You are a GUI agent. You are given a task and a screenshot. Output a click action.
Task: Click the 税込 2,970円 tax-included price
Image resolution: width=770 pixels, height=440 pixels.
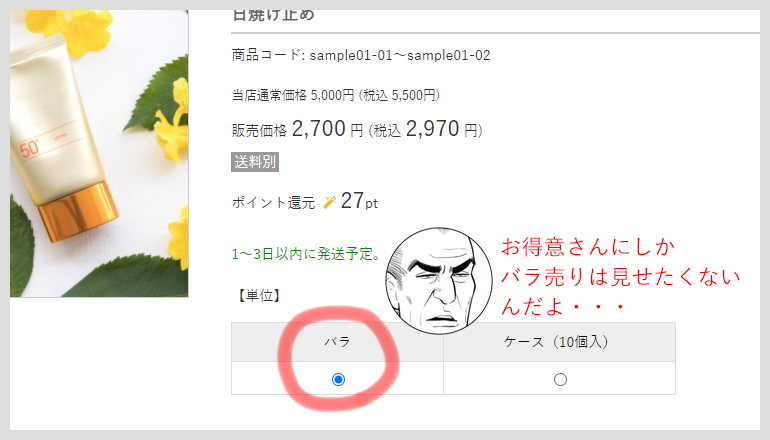[426, 130]
